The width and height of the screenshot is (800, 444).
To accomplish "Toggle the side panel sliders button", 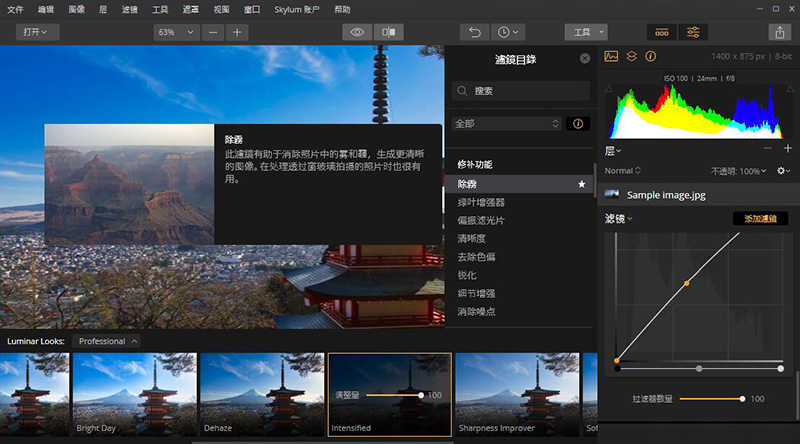I will (x=693, y=32).
